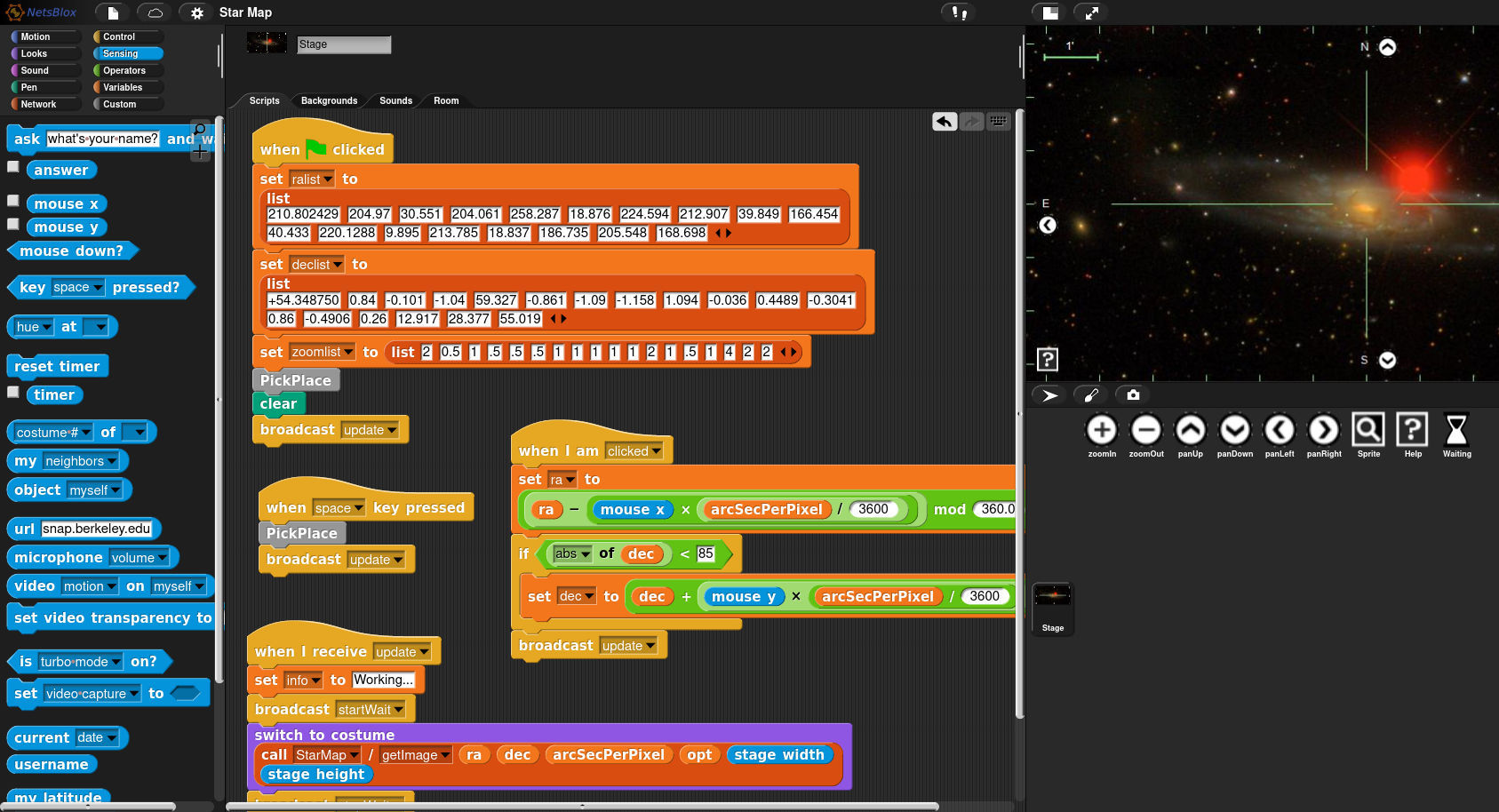
Task: Toggle the timer watcher checkbox
Action: tap(13, 391)
